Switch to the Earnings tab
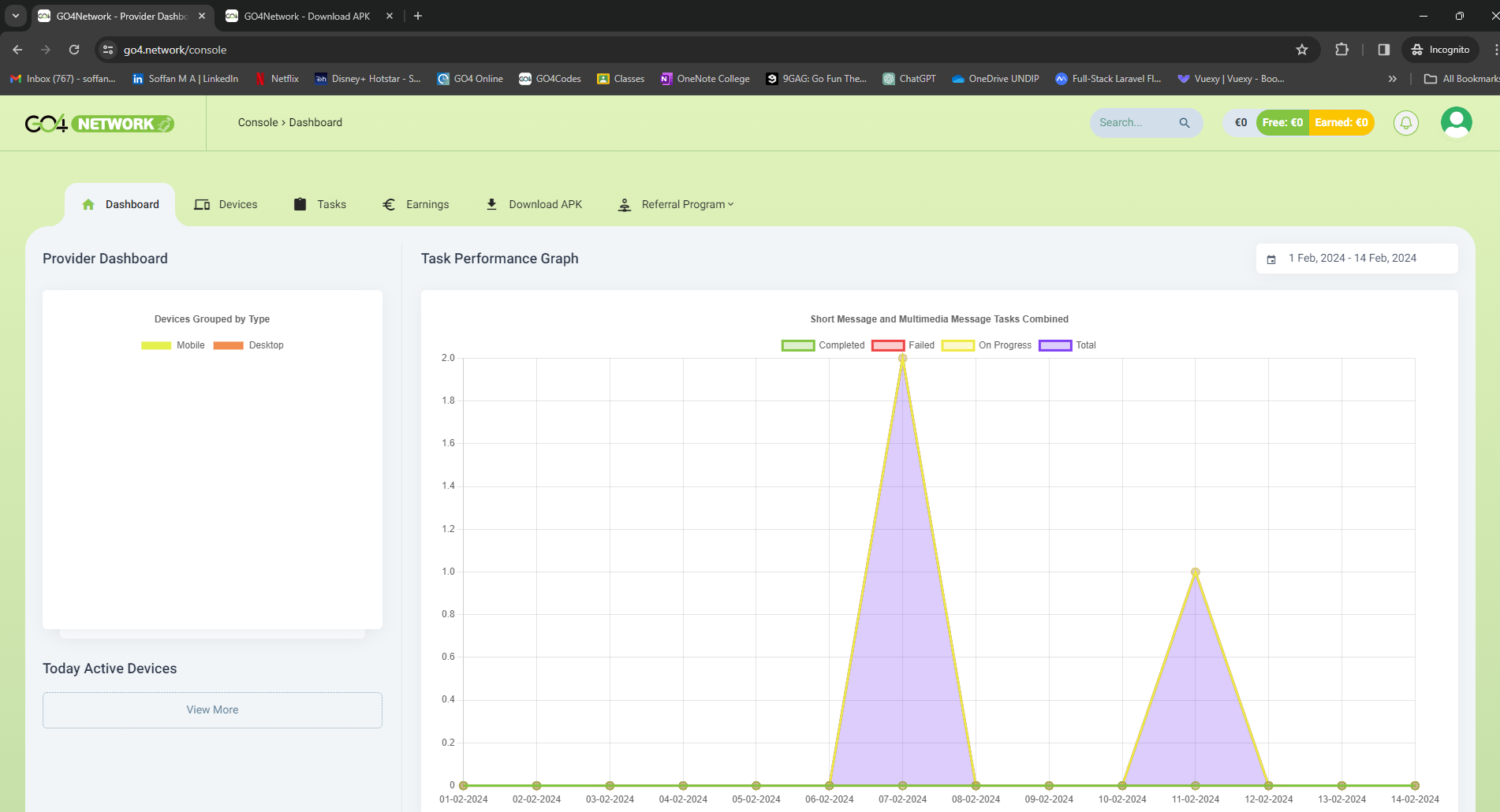Viewport: 1500px width, 812px height. point(416,205)
